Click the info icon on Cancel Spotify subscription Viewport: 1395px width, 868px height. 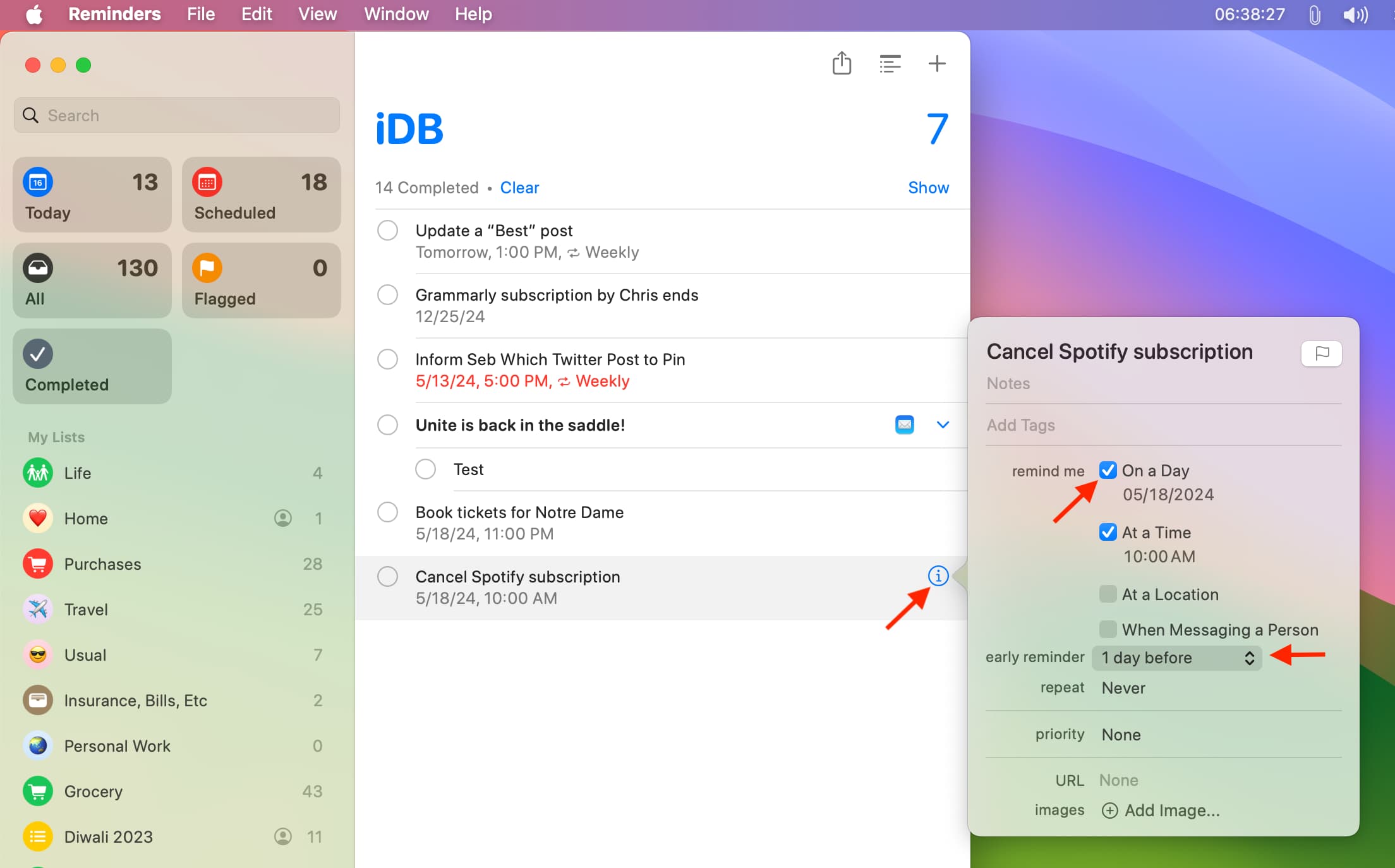(x=938, y=576)
